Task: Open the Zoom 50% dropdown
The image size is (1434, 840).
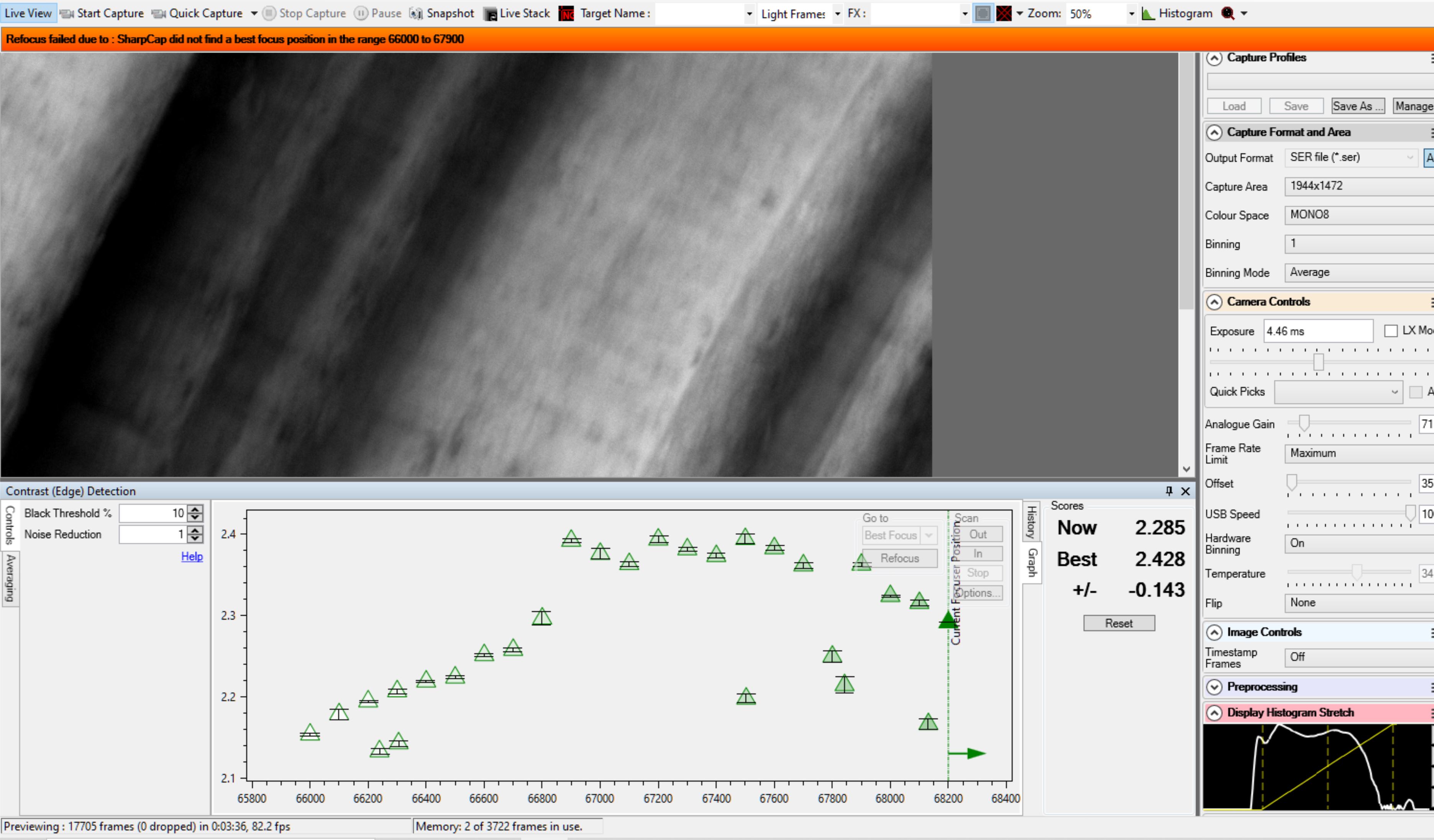Action: 1131,14
